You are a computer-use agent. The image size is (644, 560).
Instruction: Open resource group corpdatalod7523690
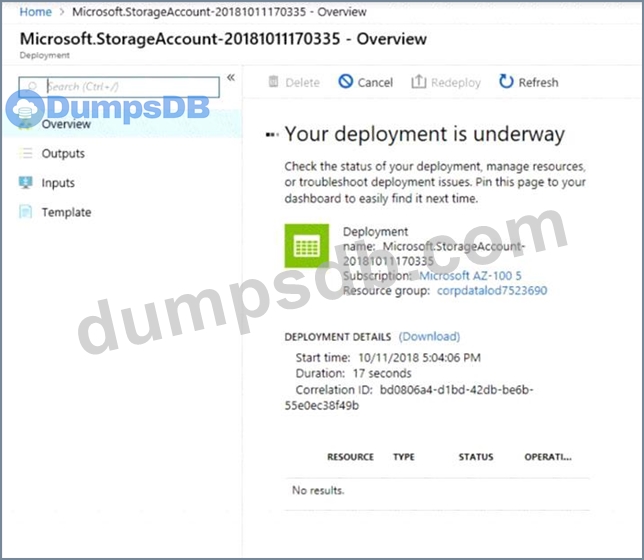click(492, 290)
